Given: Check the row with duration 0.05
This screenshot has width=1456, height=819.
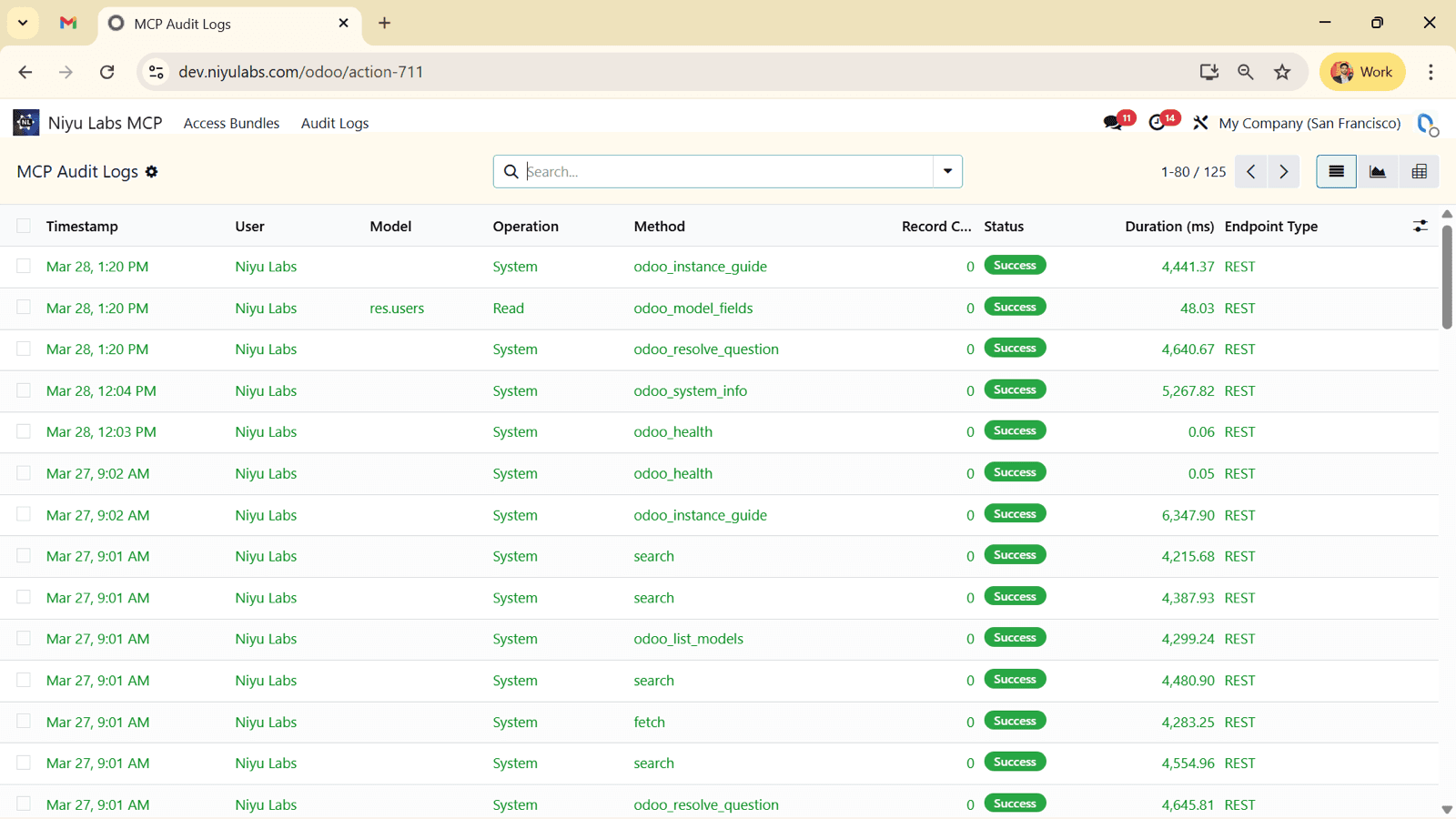Looking at the screenshot, I should pos(24,473).
